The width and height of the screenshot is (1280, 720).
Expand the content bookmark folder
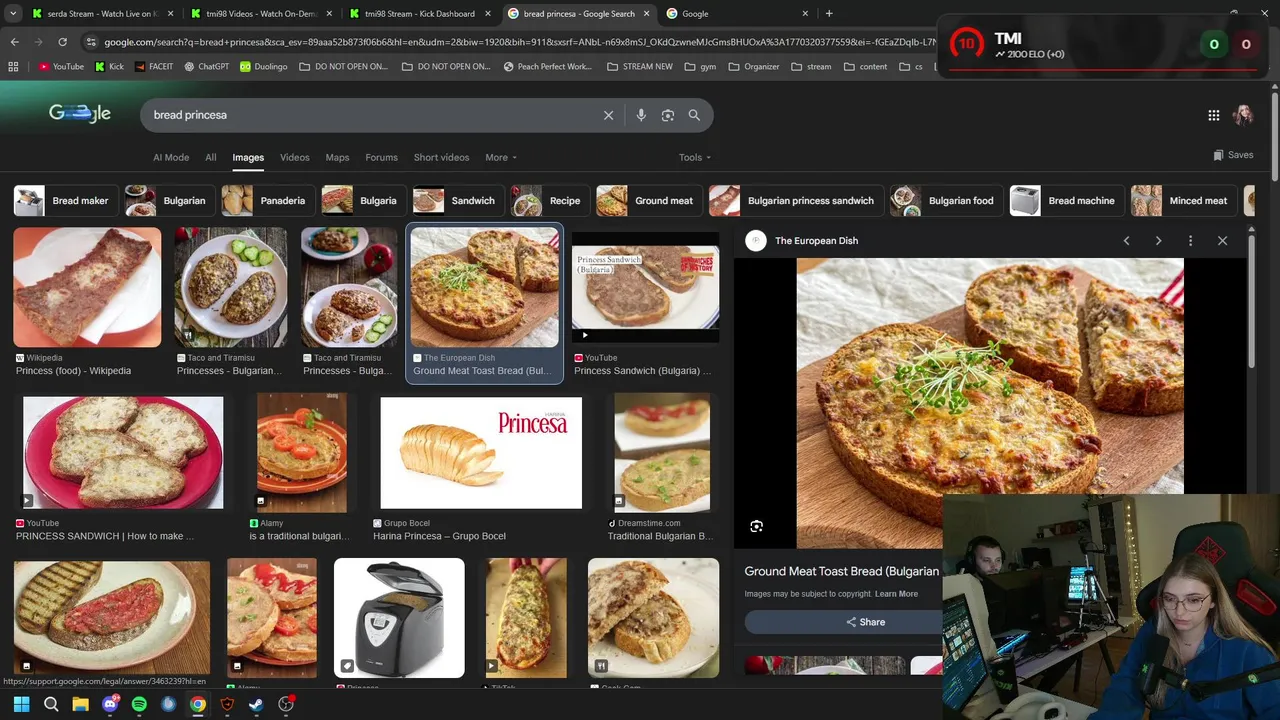point(866,67)
